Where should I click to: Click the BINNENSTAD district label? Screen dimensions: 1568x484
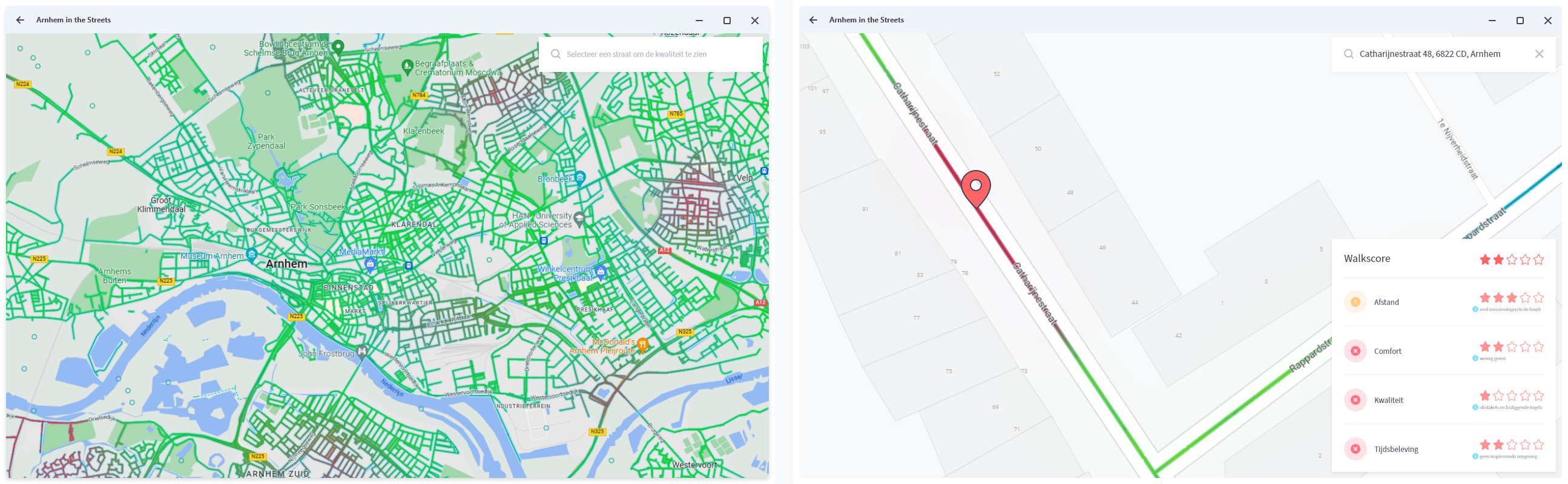348,287
